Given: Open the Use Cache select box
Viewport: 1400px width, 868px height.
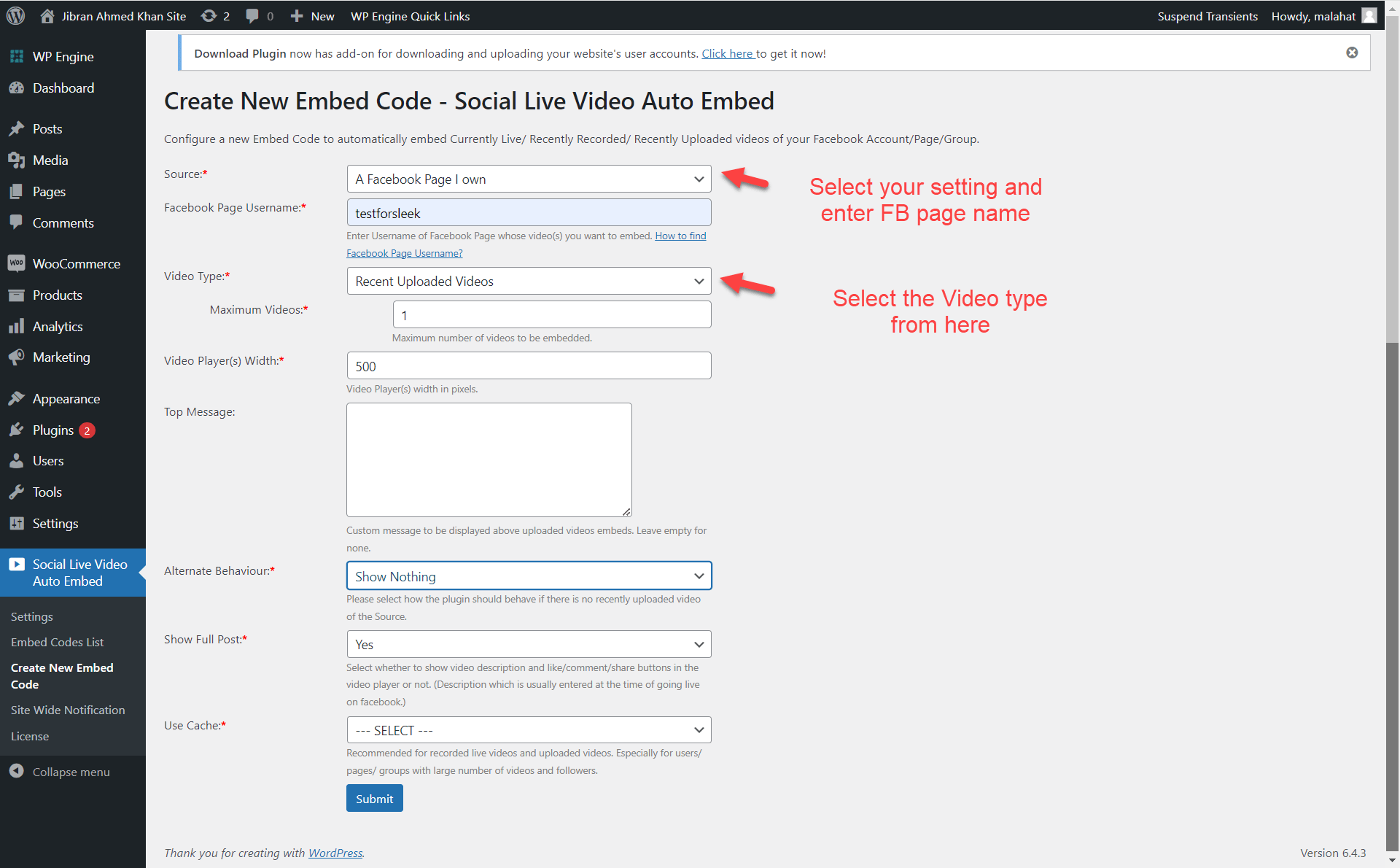Looking at the screenshot, I should point(529,730).
